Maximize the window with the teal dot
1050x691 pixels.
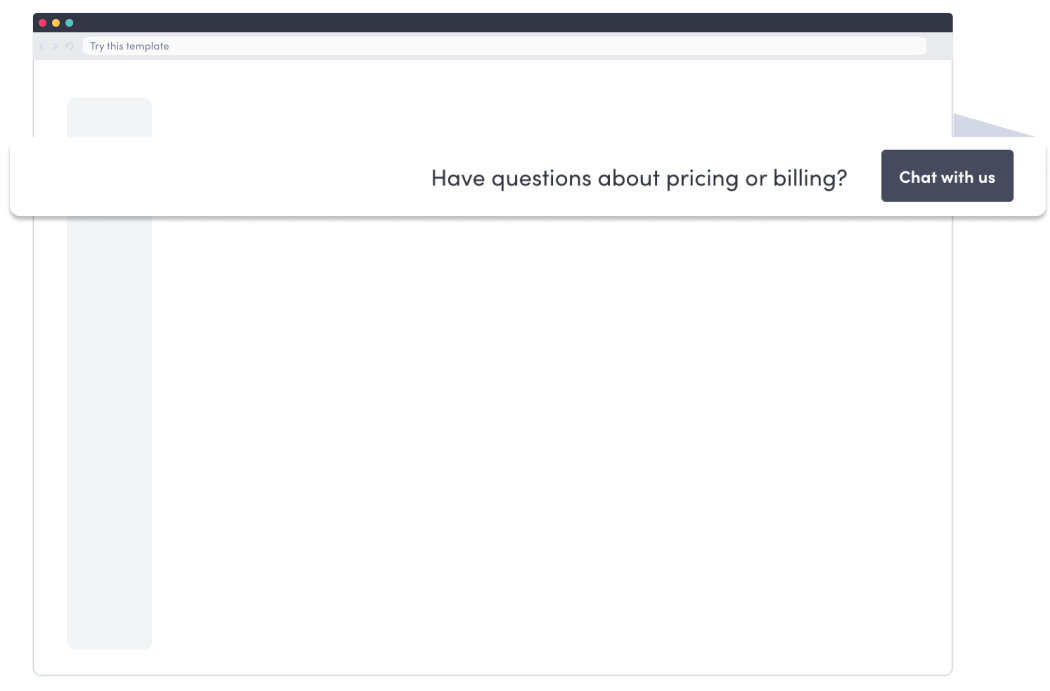(x=69, y=23)
